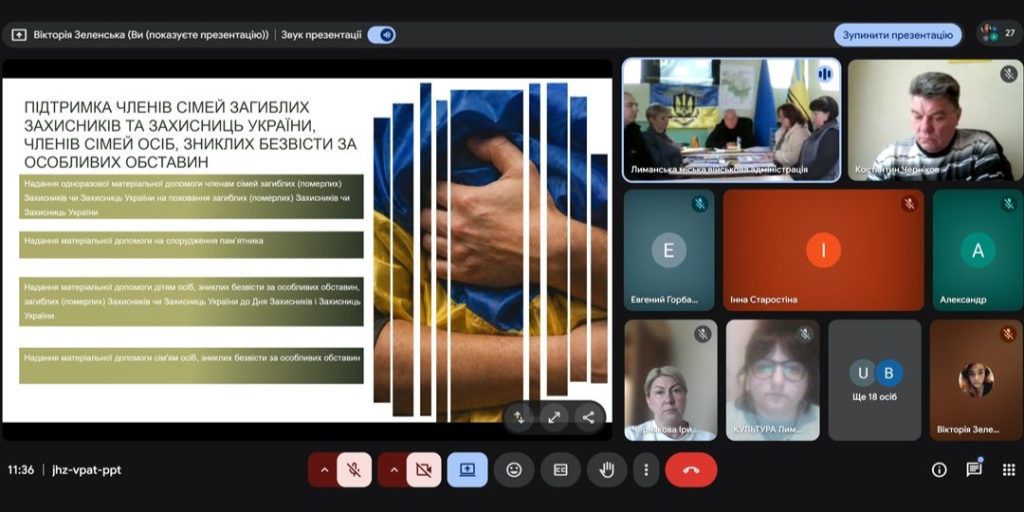Turn on closed captions
The height and width of the screenshot is (512, 1024).
561,469
